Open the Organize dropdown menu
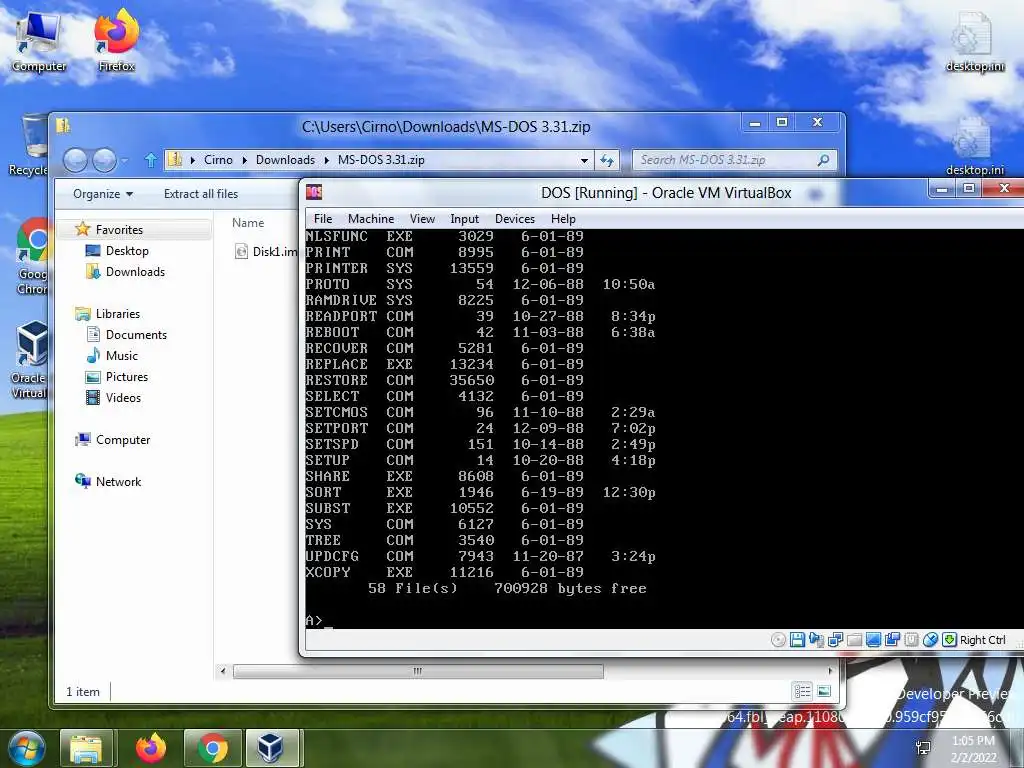The image size is (1024, 768). click(103, 194)
